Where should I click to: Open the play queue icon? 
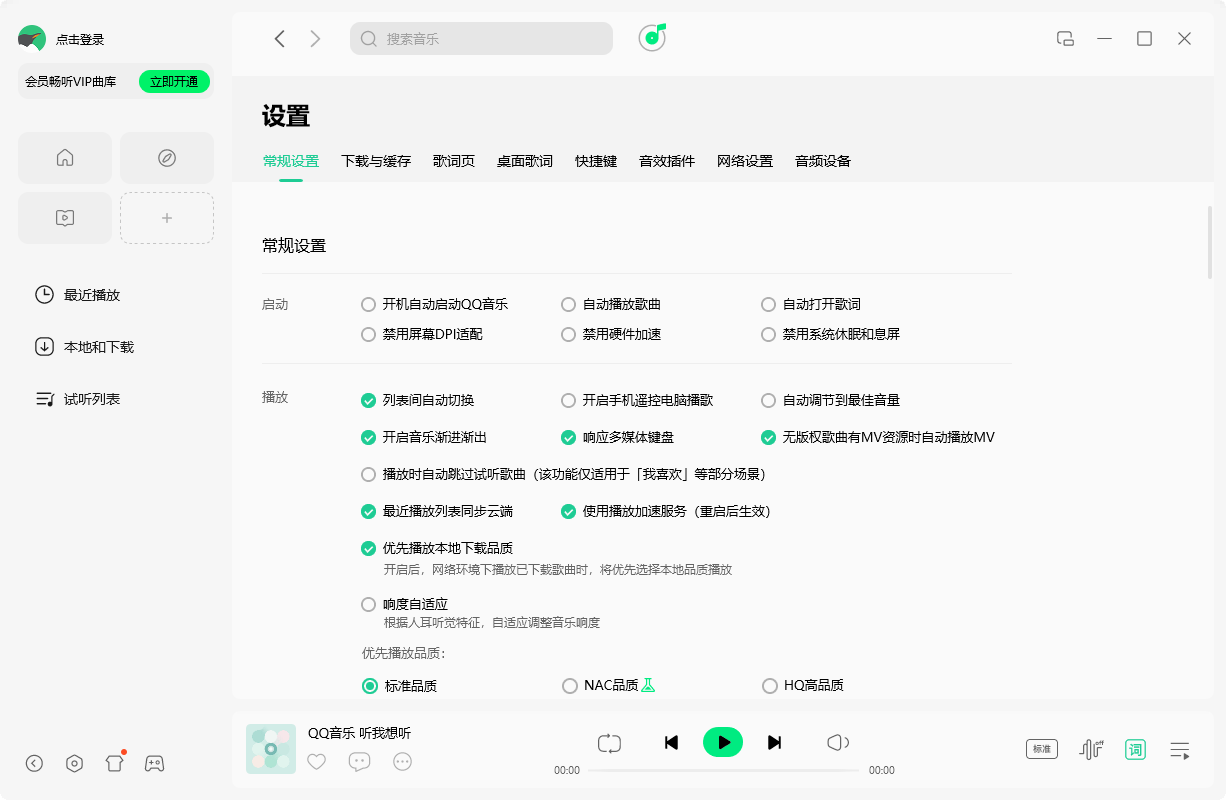(x=1180, y=749)
